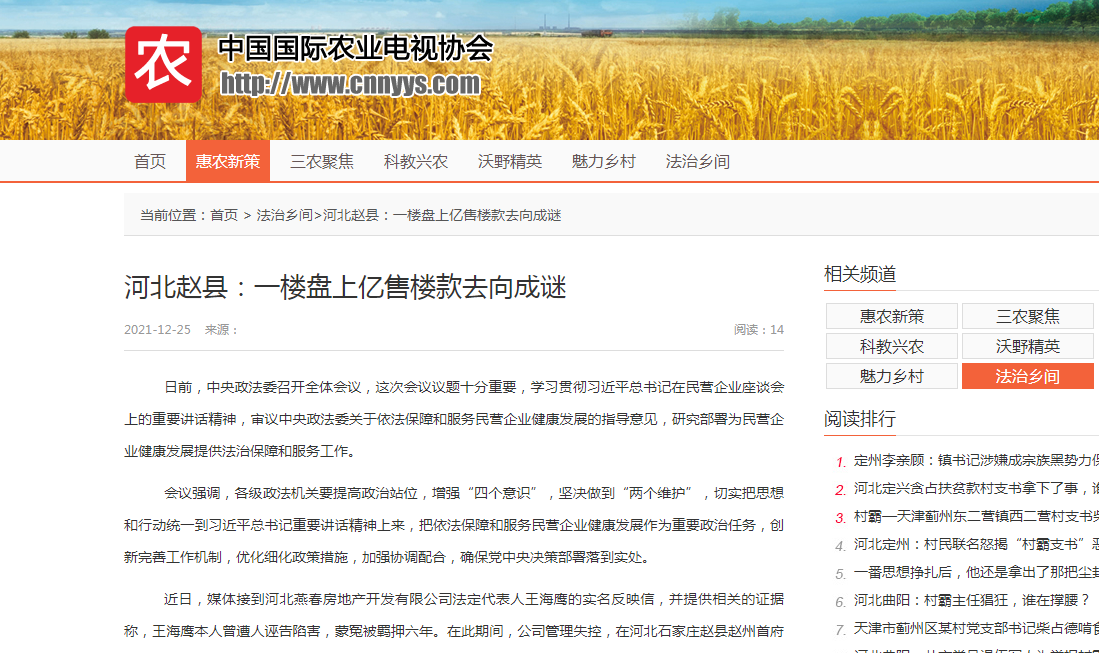1099x653 pixels.
Task: Open the 惠农新策 related channel button
Action: [892, 316]
